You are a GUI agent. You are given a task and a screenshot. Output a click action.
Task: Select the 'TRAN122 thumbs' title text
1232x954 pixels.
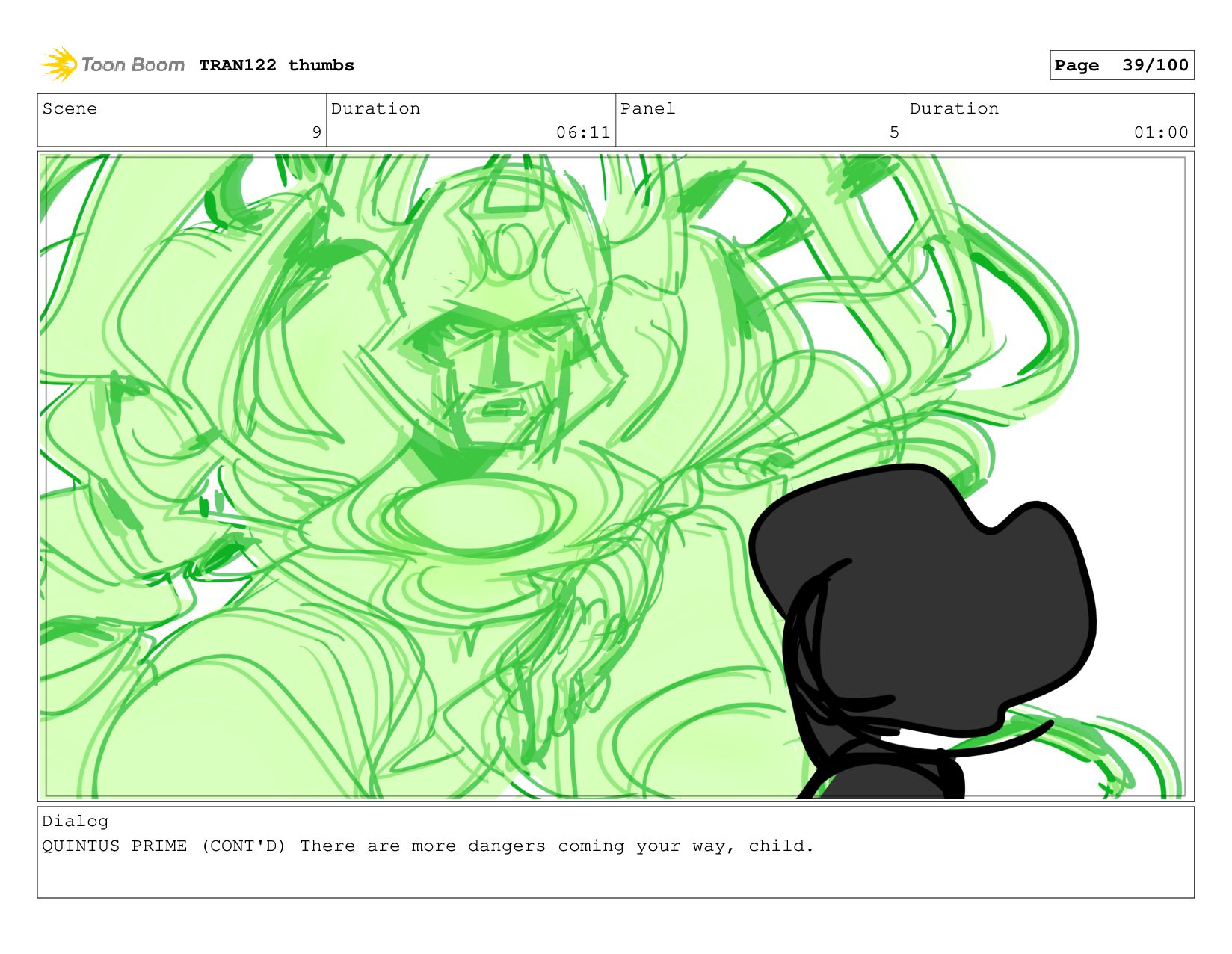(277, 65)
